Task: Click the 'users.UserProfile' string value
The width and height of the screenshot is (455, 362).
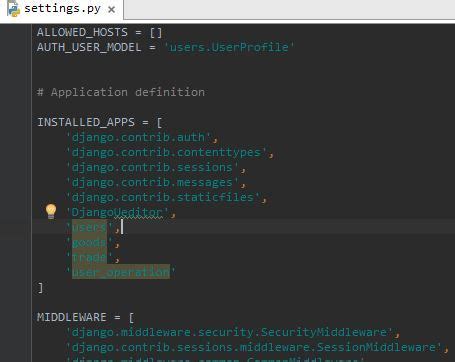Action: pyautogui.click(x=229, y=47)
